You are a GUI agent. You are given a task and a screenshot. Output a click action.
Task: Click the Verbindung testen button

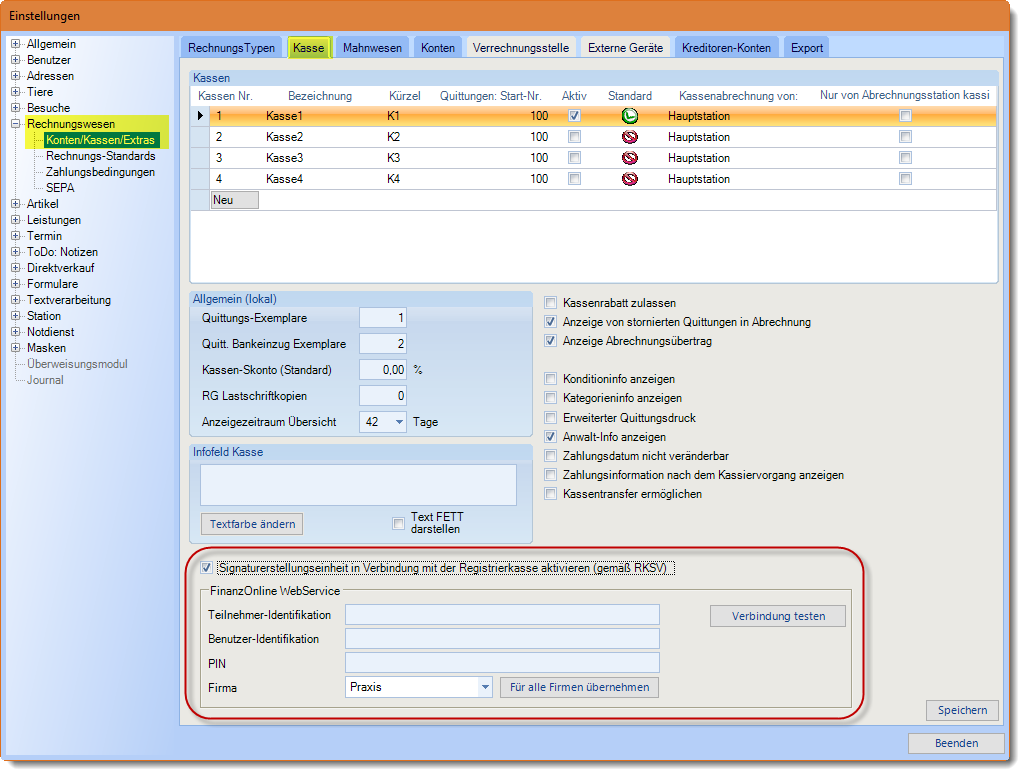(777, 615)
